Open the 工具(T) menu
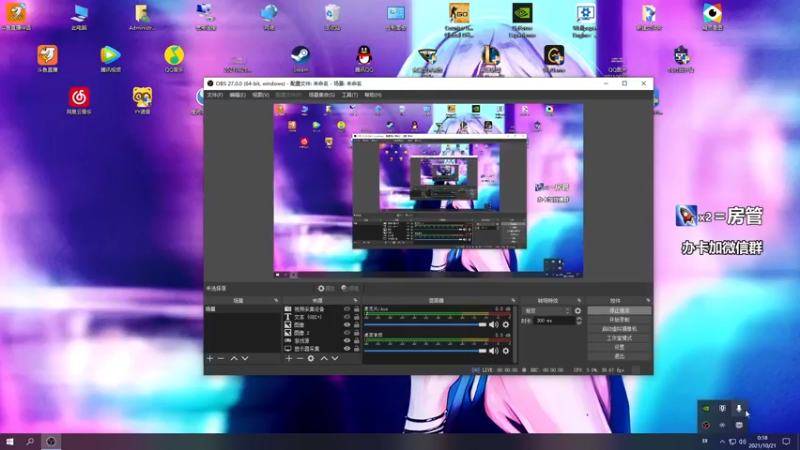The image size is (800, 450). point(350,95)
